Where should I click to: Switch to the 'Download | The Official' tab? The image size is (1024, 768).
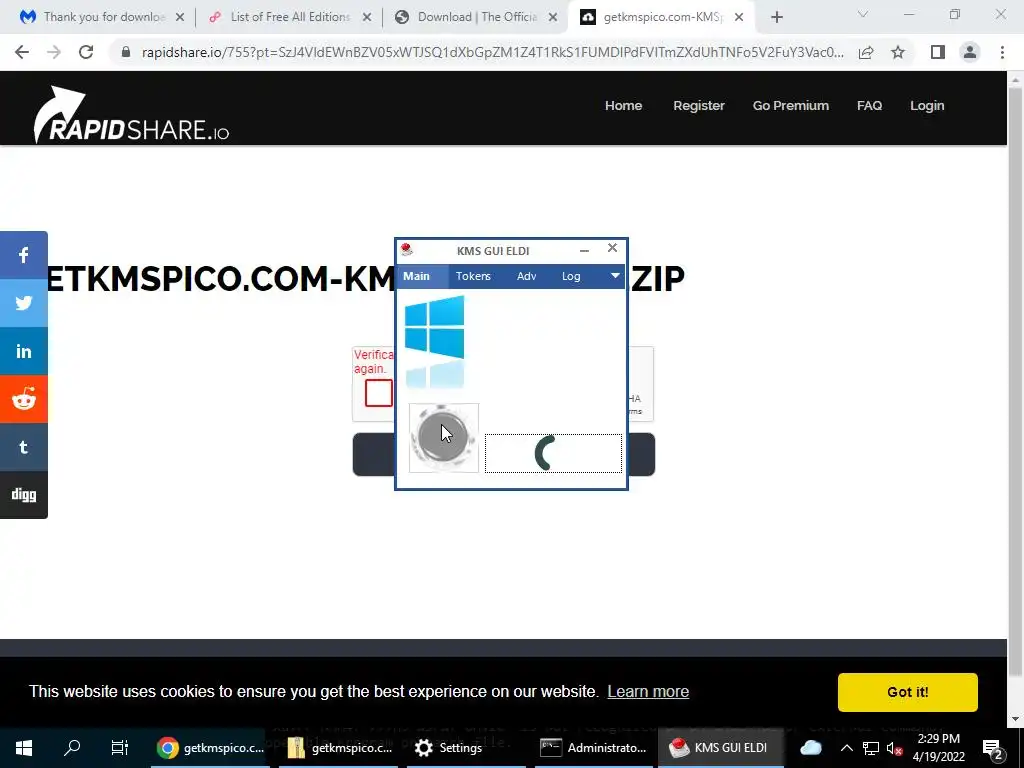tap(477, 17)
